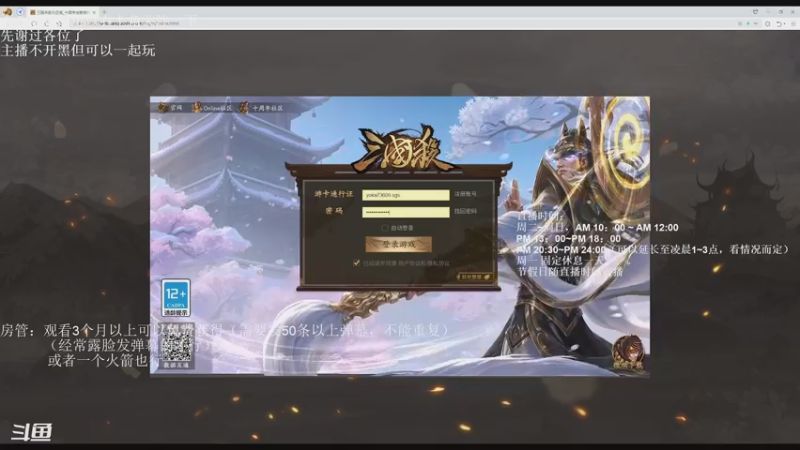The height and width of the screenshot is (450, 800).
Task: Click the 登录游戏 login button
Action: click(x=398, y=244)
